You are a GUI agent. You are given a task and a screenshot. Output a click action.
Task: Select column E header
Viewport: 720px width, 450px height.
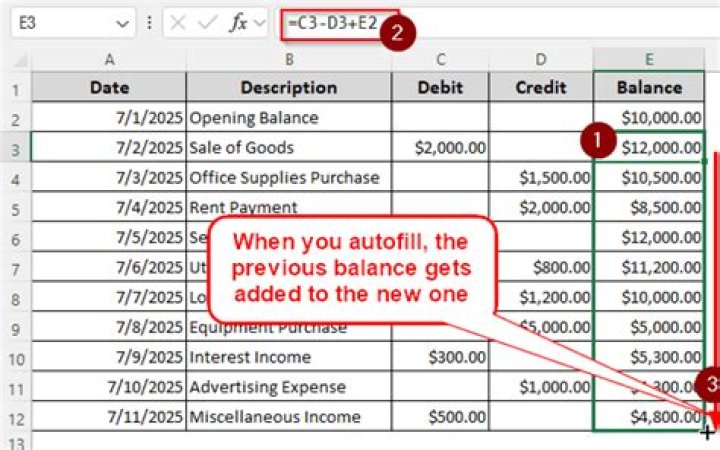click(x=648, y=58)
